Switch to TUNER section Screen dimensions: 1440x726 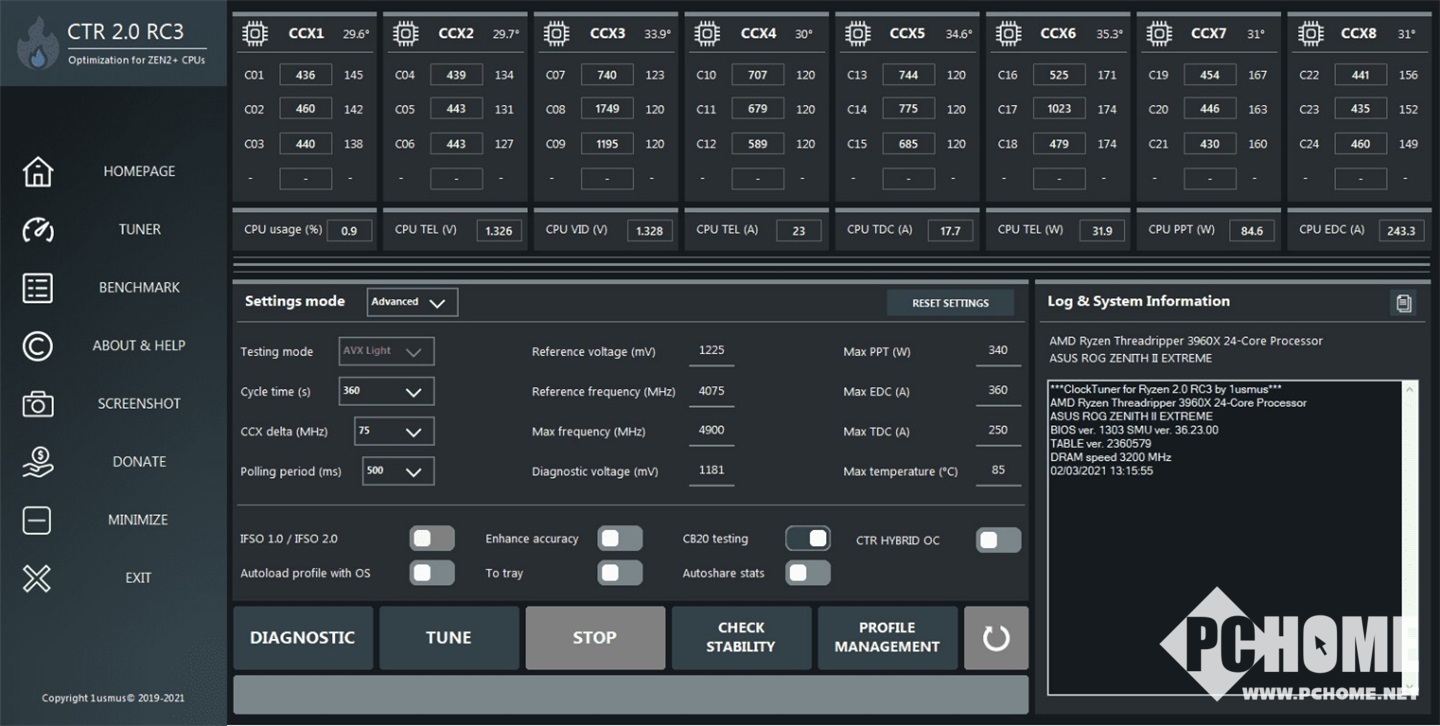point(139,229)
